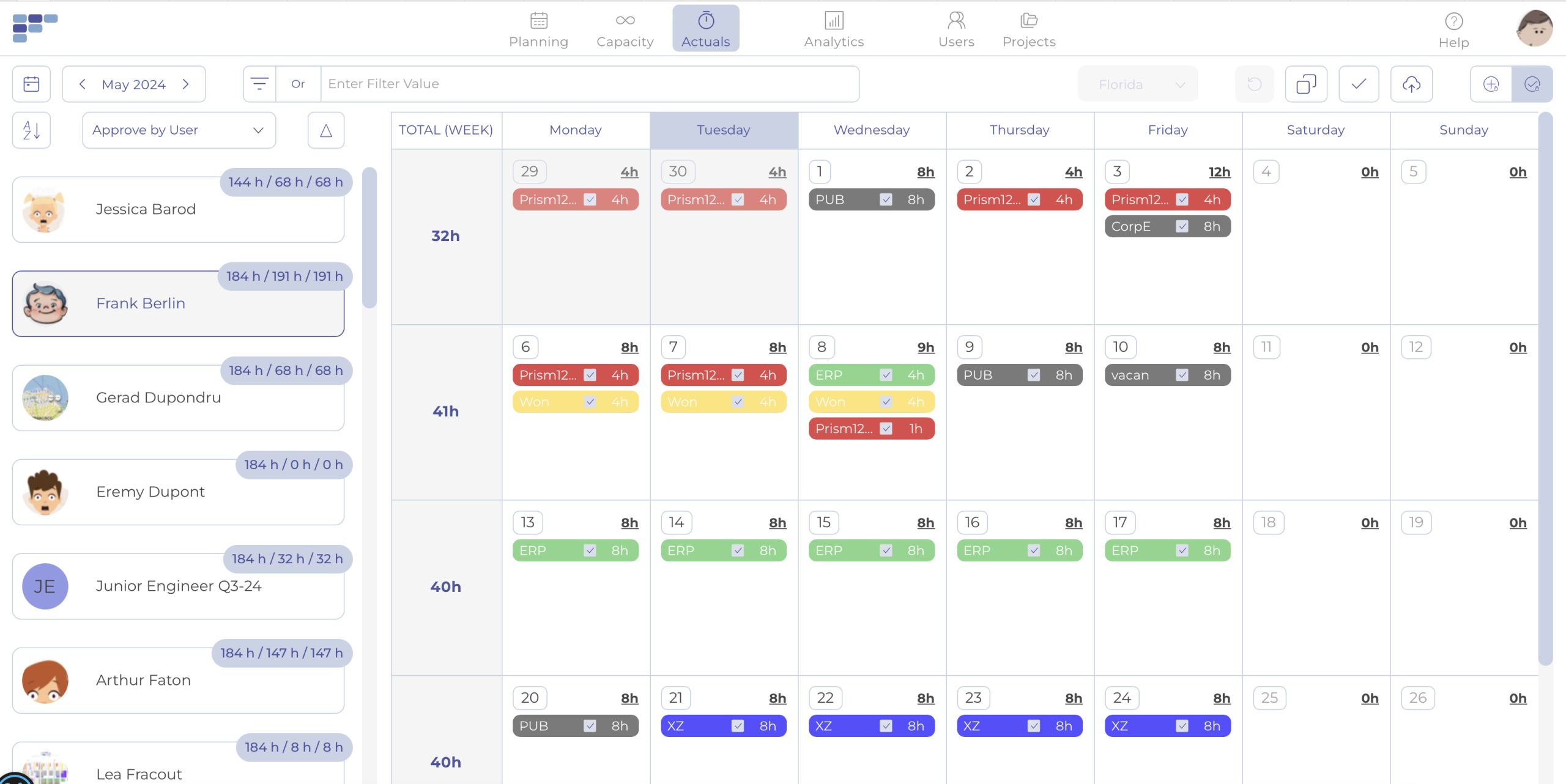Switch to the Planning tab
This screenshot has width=1566, height=784.
(538, 29)
